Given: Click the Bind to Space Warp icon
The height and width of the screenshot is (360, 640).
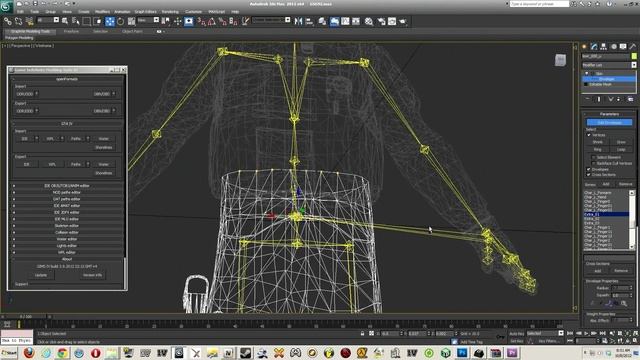Looking at the screenshot, I should coord(29,21).
